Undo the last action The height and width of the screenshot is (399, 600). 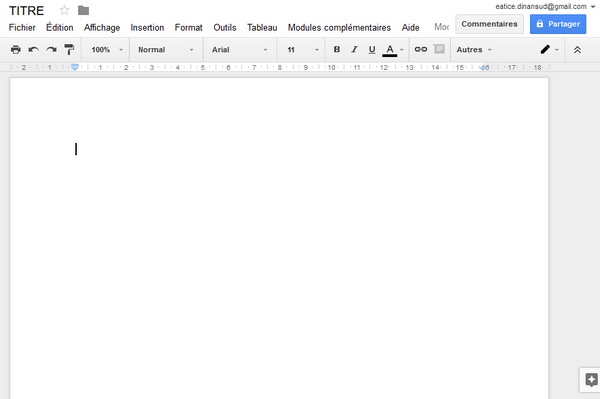(34, 49)
